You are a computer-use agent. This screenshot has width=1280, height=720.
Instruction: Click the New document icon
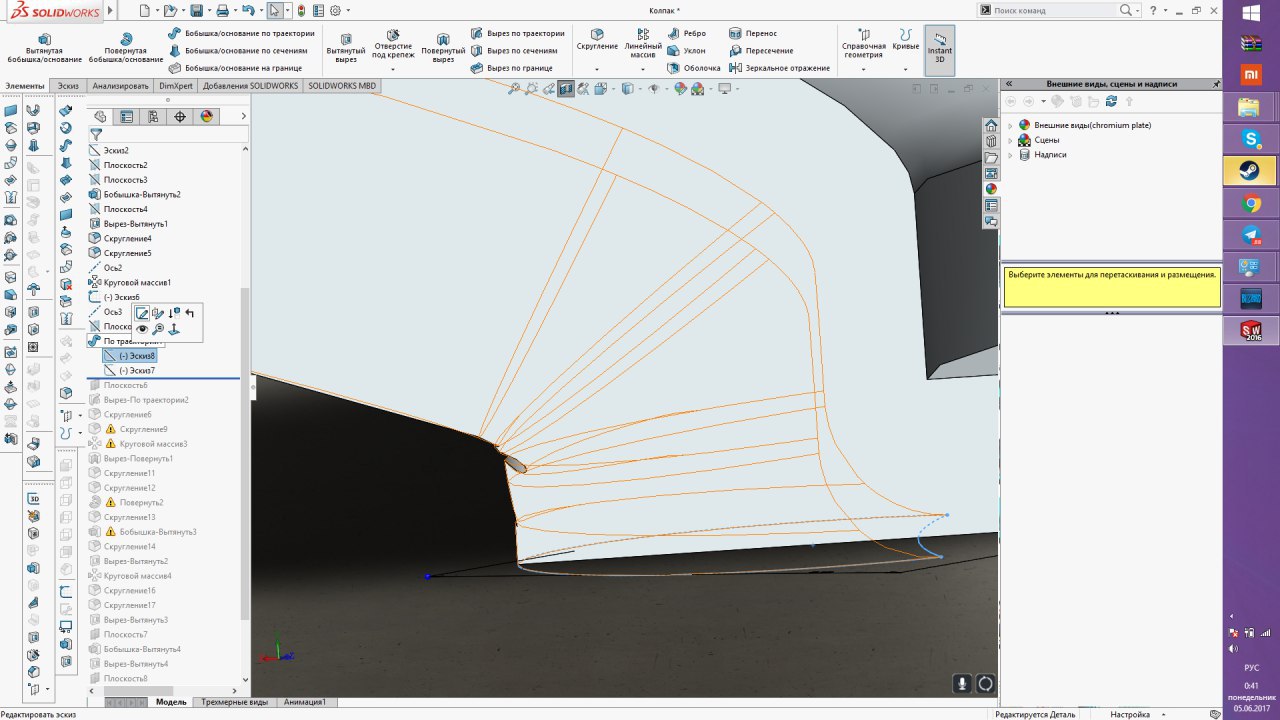pos(145,10)
